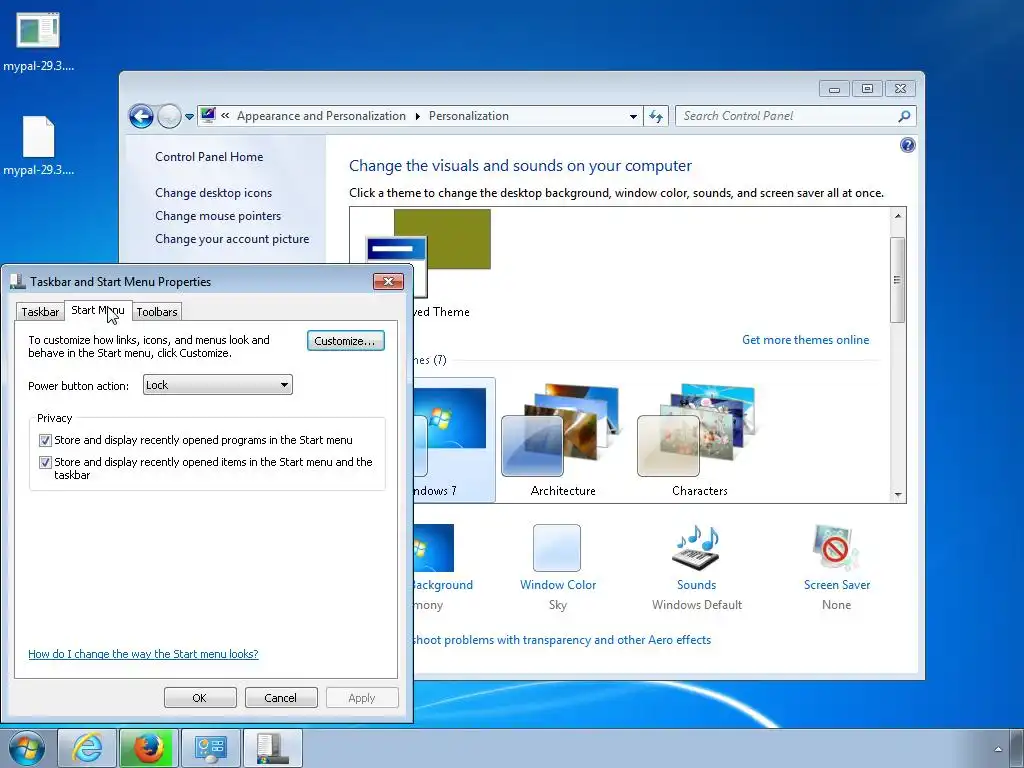
Task: Go back using the Control Panel back arrow
Action: tap(141, 116)
